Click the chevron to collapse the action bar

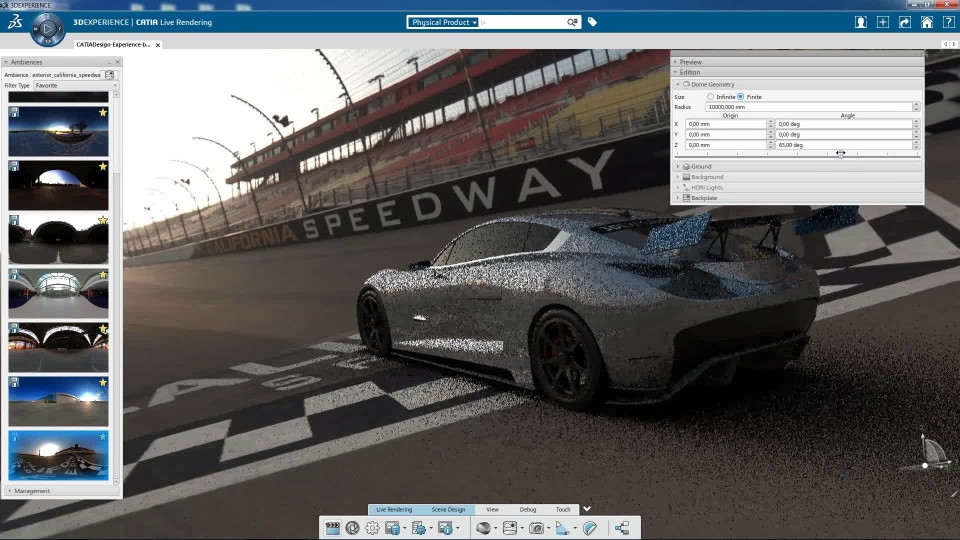(587, 509)
